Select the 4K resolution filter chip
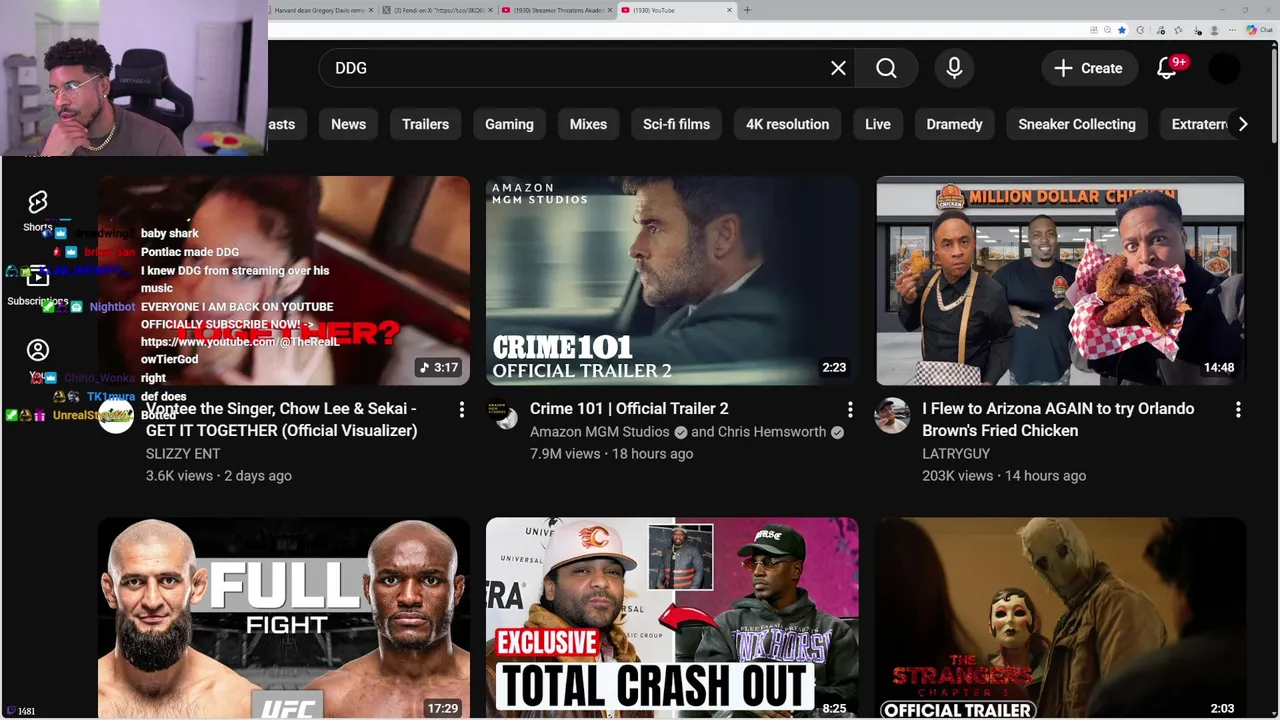This screenshot has width=1280, height=720. point(787,124)
